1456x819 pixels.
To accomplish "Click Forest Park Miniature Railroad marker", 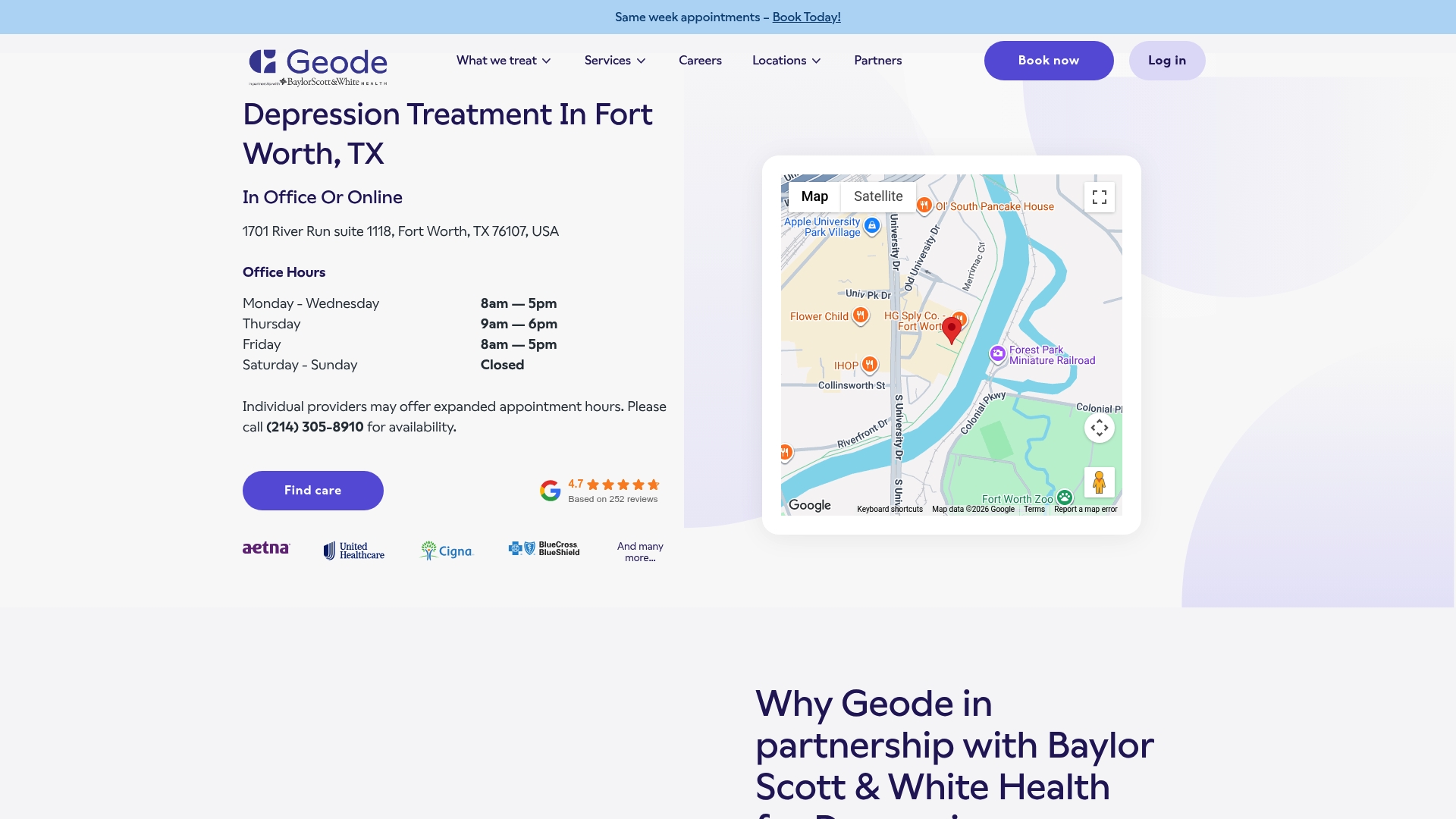I will [998, 353].
